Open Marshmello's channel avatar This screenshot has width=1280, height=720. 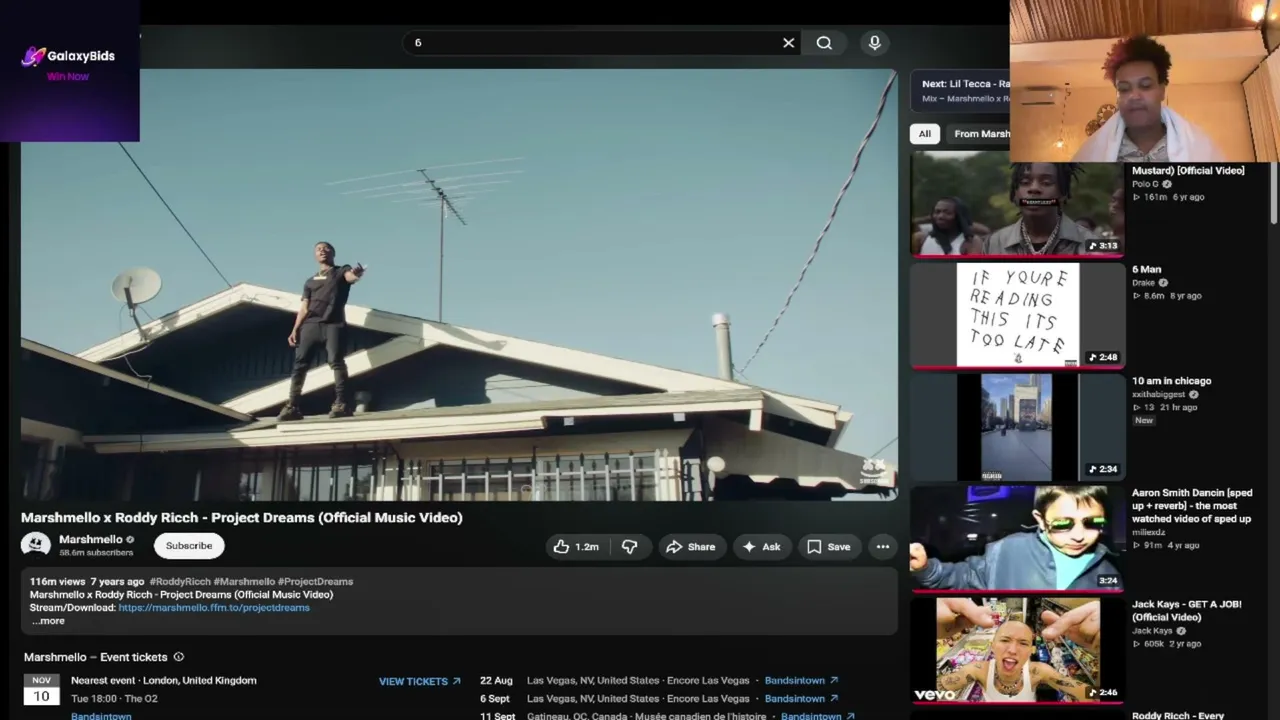pos(36,545)
